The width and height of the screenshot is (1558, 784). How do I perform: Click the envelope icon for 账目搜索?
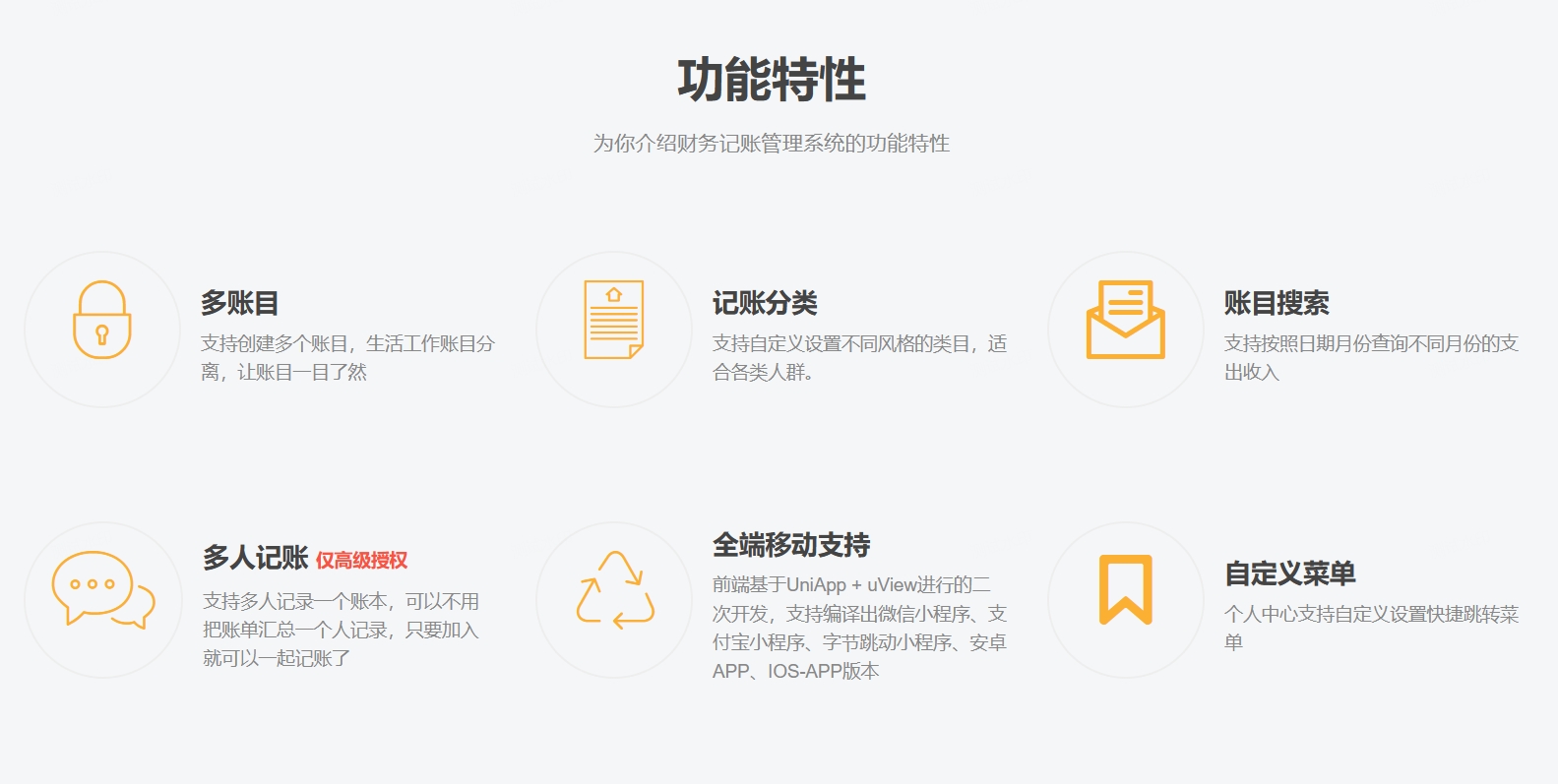[1126, 320]
